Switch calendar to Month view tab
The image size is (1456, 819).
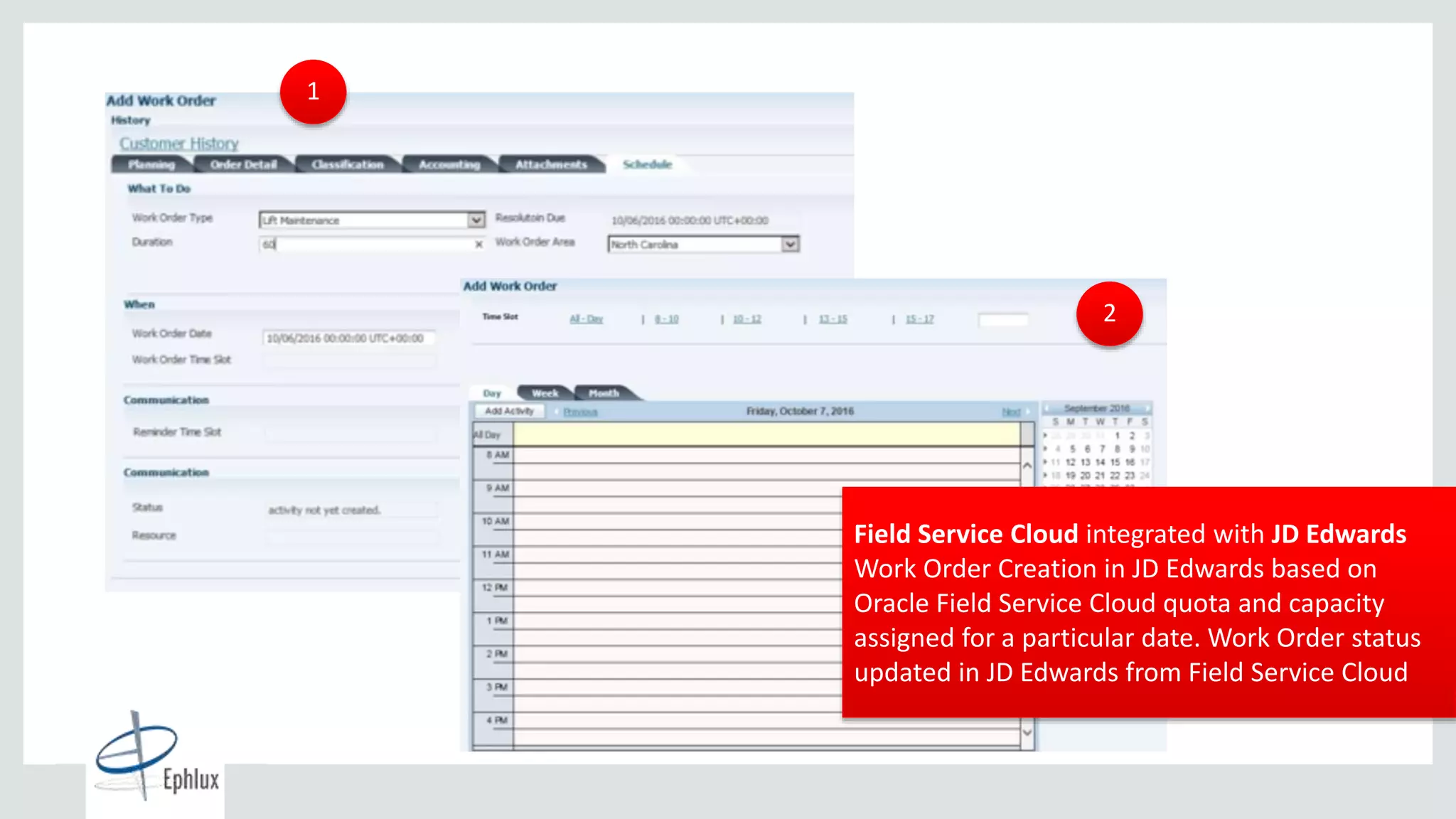tap(604, 393)
